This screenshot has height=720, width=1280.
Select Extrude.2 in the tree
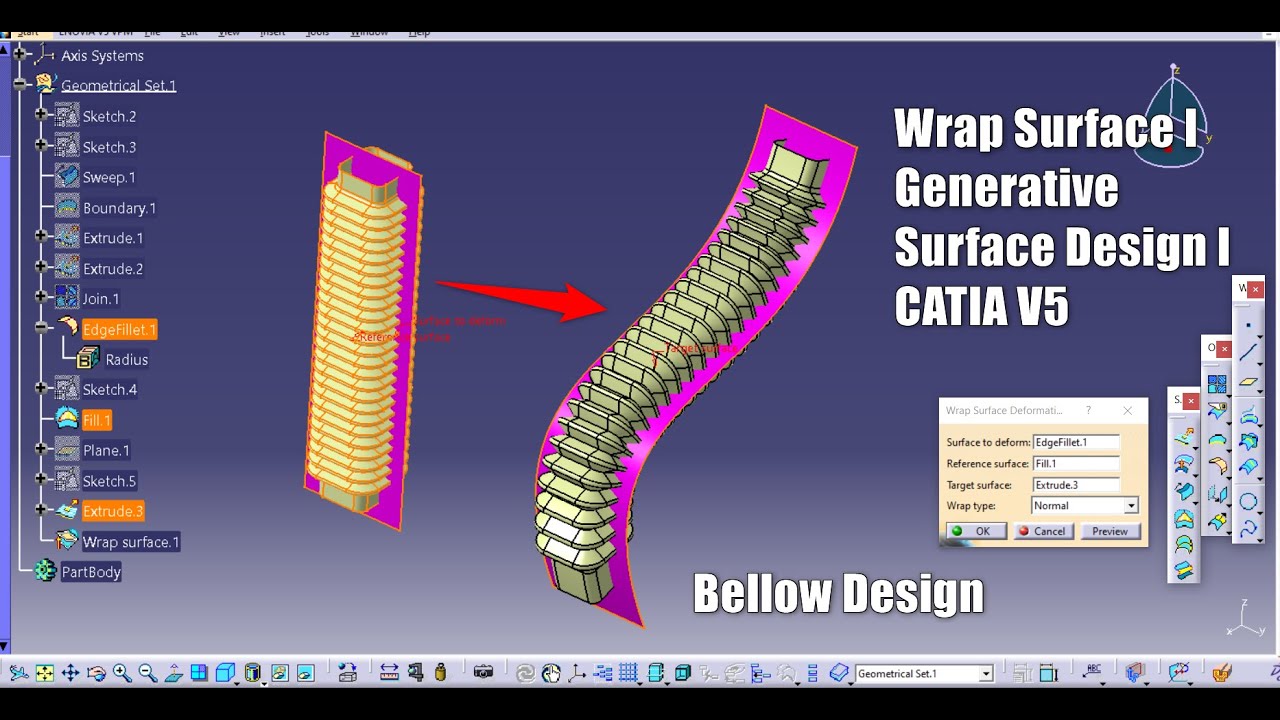[113, 268]
